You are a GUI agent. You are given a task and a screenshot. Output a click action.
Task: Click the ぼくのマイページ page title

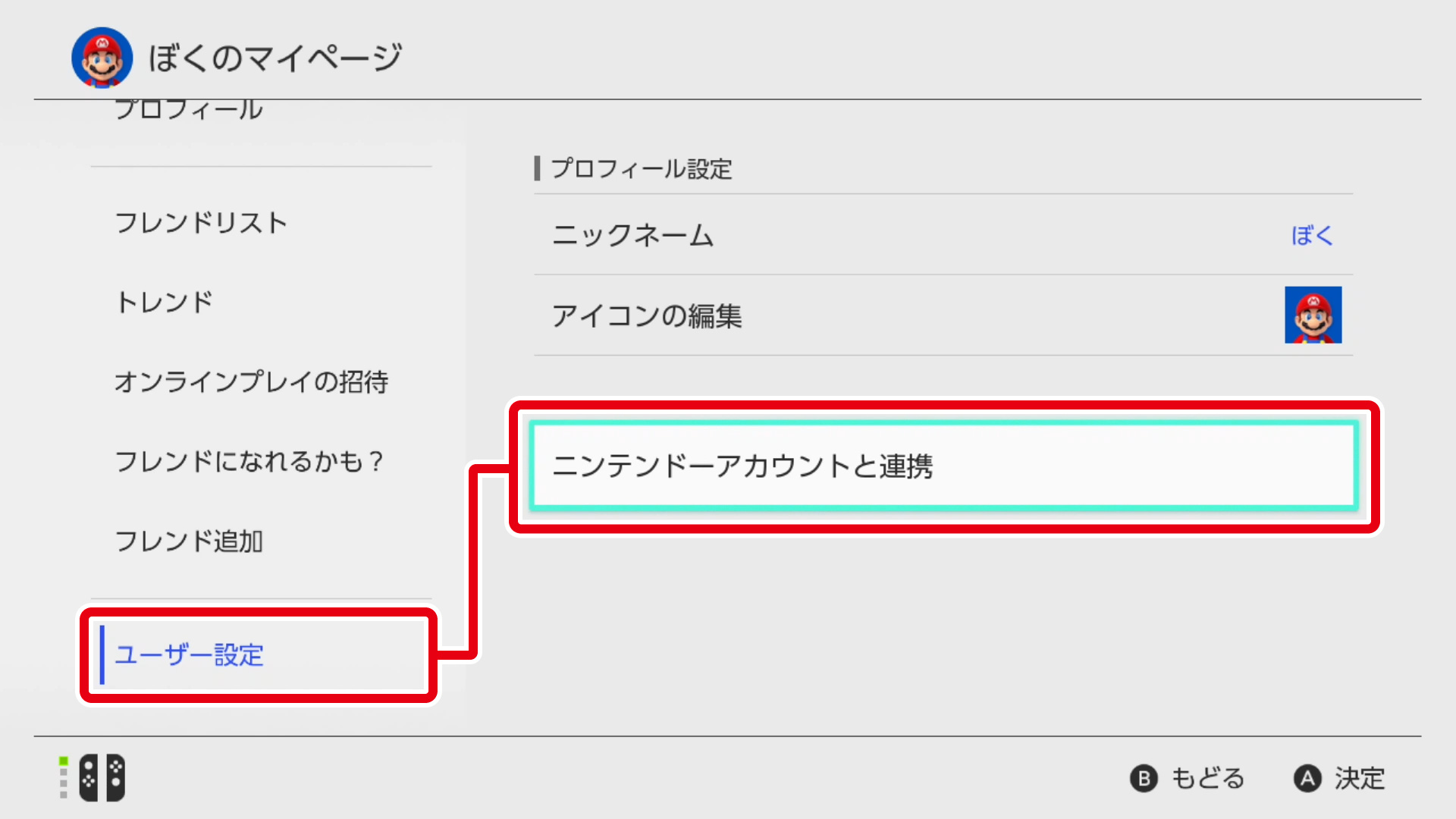pyautogui.click(x=275, y=58)
